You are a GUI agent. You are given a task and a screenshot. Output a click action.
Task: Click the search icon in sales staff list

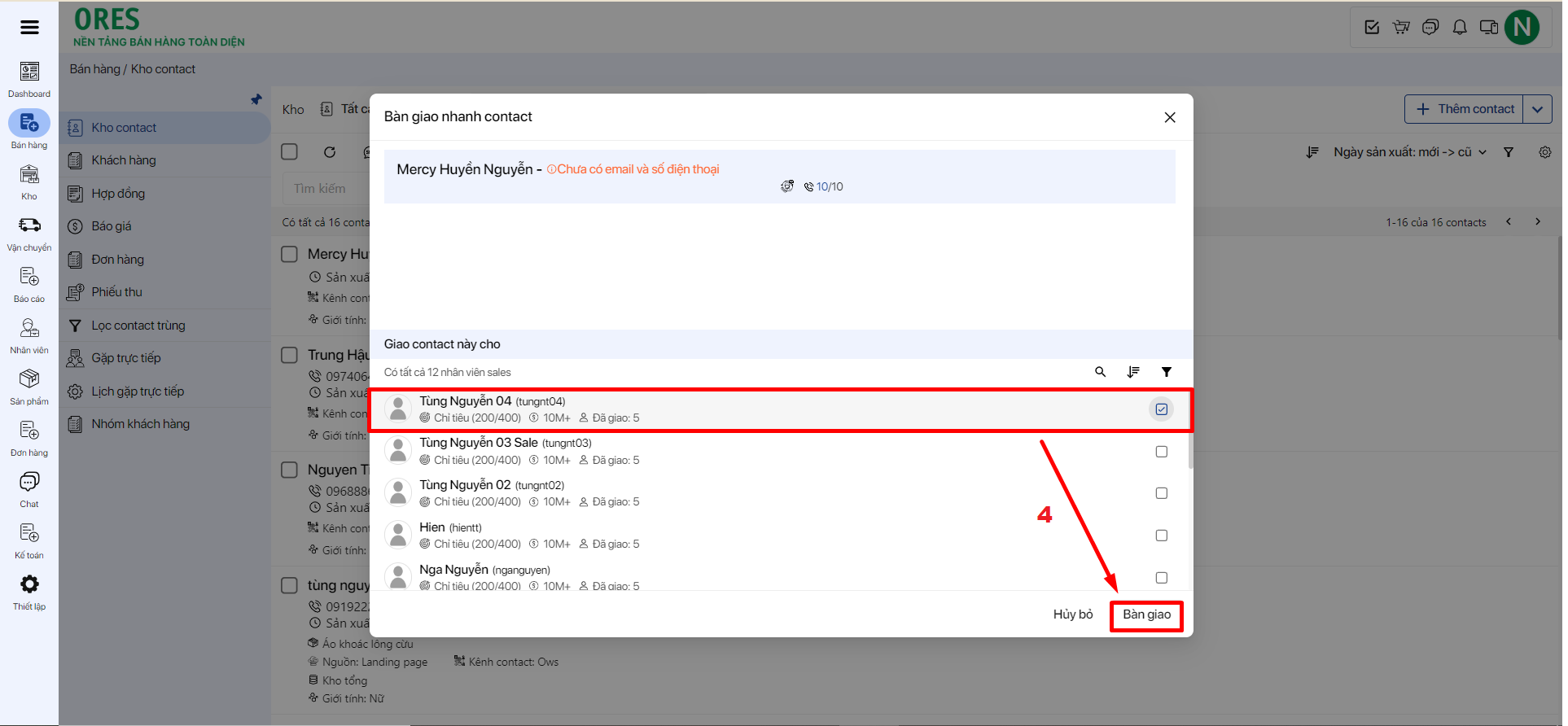tap(1100, 372)
